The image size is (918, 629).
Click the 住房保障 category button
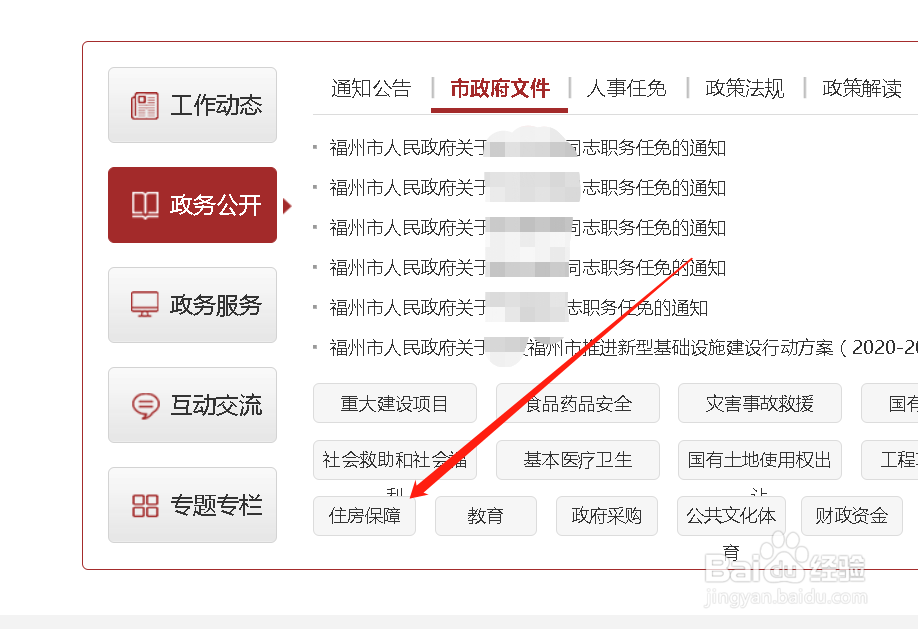click(x=364, y=516)
